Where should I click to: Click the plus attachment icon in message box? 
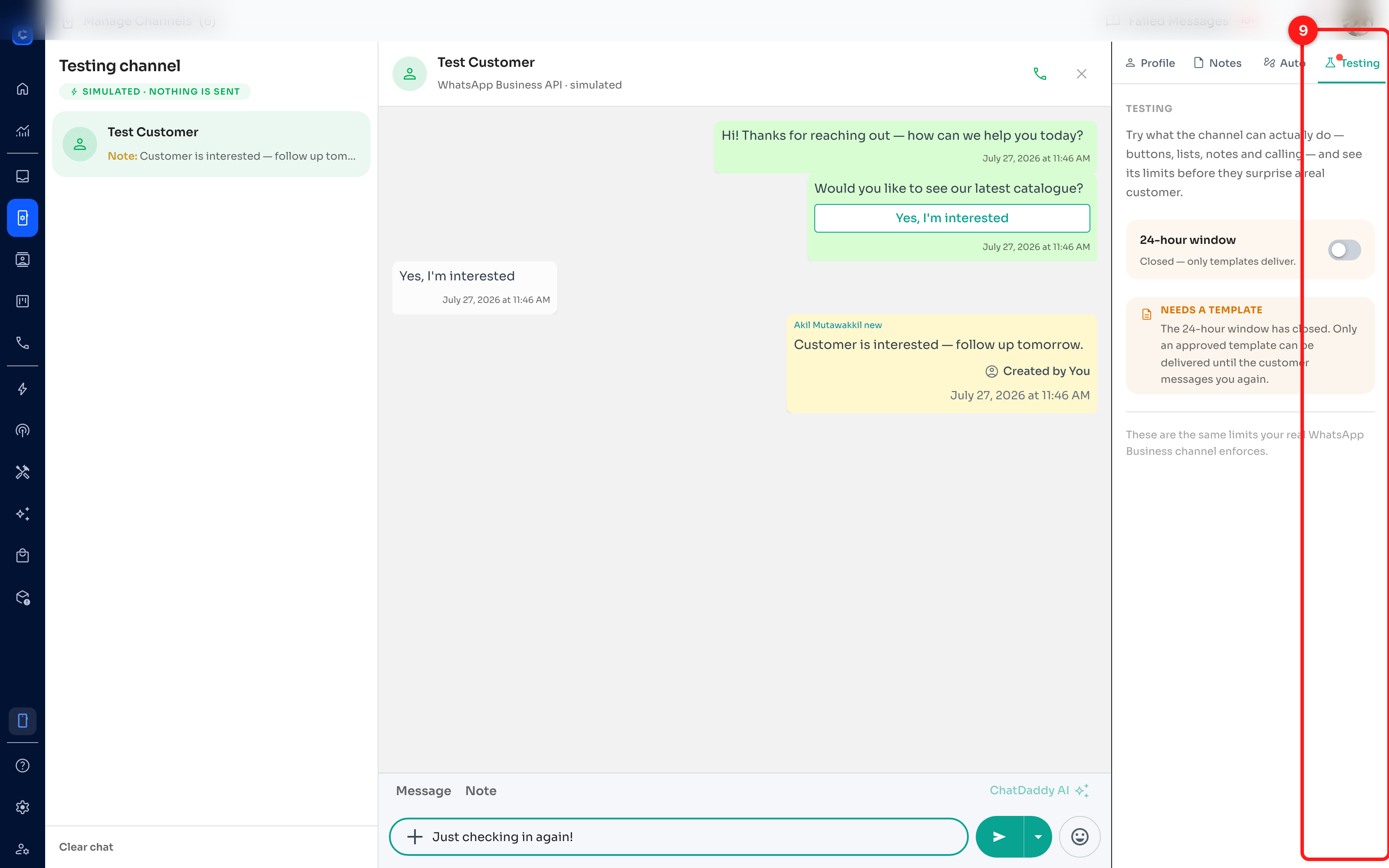[x=415, y=836]
